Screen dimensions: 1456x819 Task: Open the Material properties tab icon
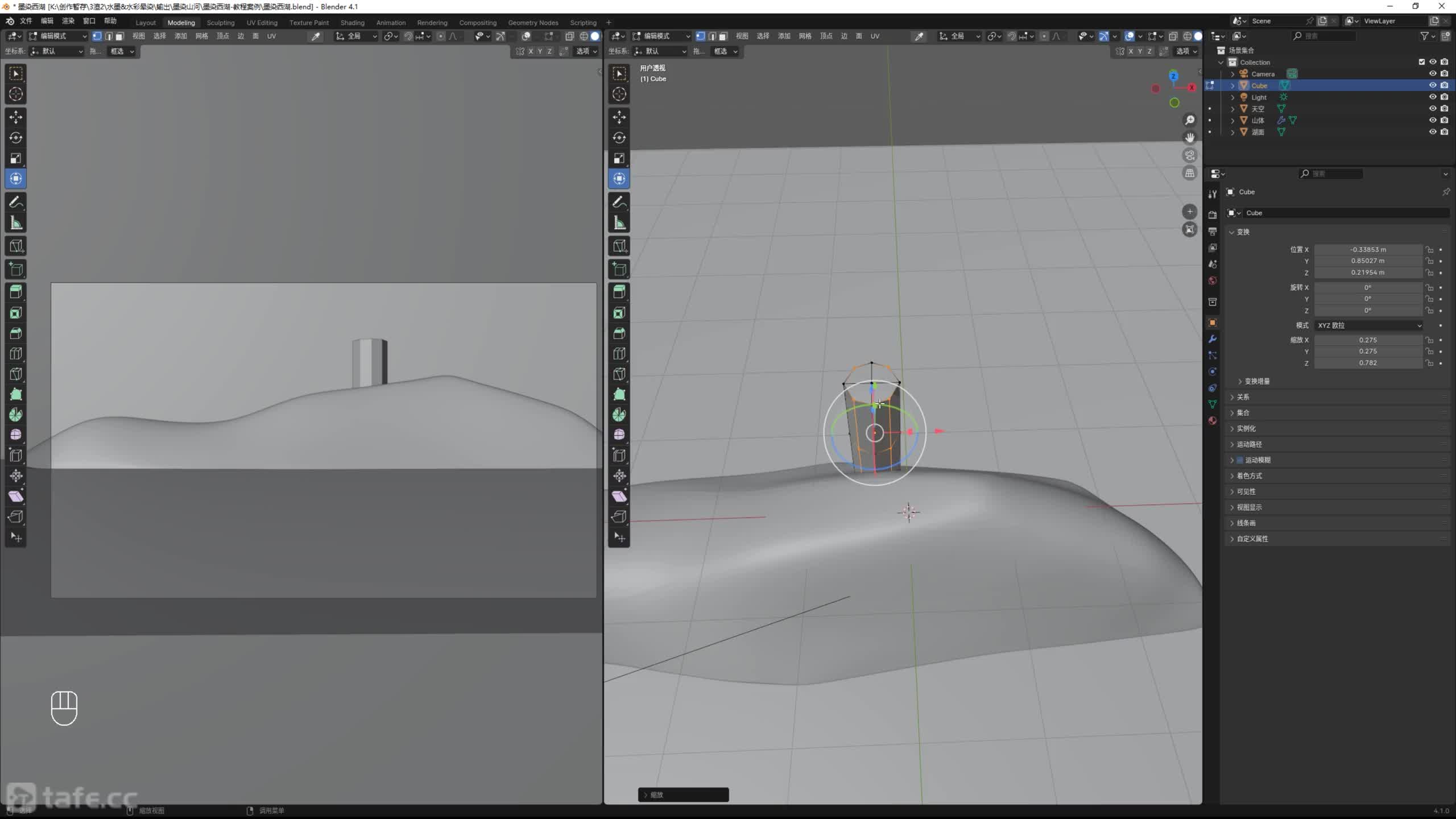(x=1213, y=420)
